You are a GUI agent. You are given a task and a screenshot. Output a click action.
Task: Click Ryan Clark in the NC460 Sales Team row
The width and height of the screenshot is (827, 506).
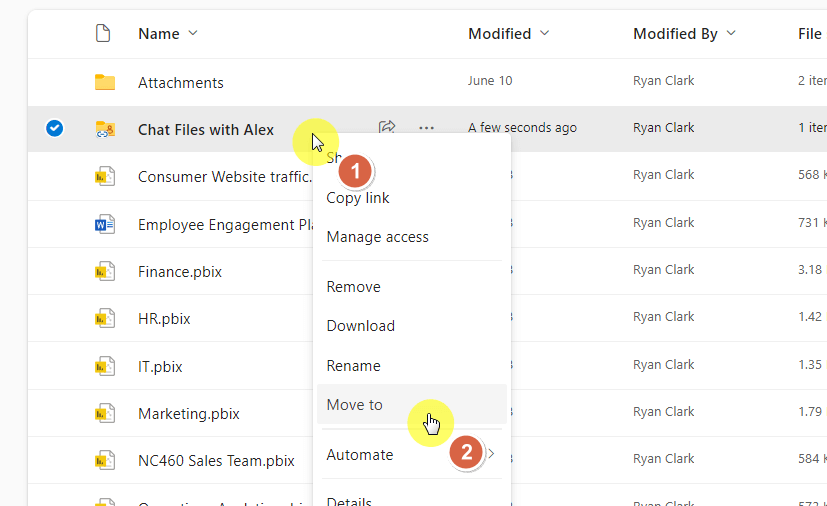[x=663, y=459]
